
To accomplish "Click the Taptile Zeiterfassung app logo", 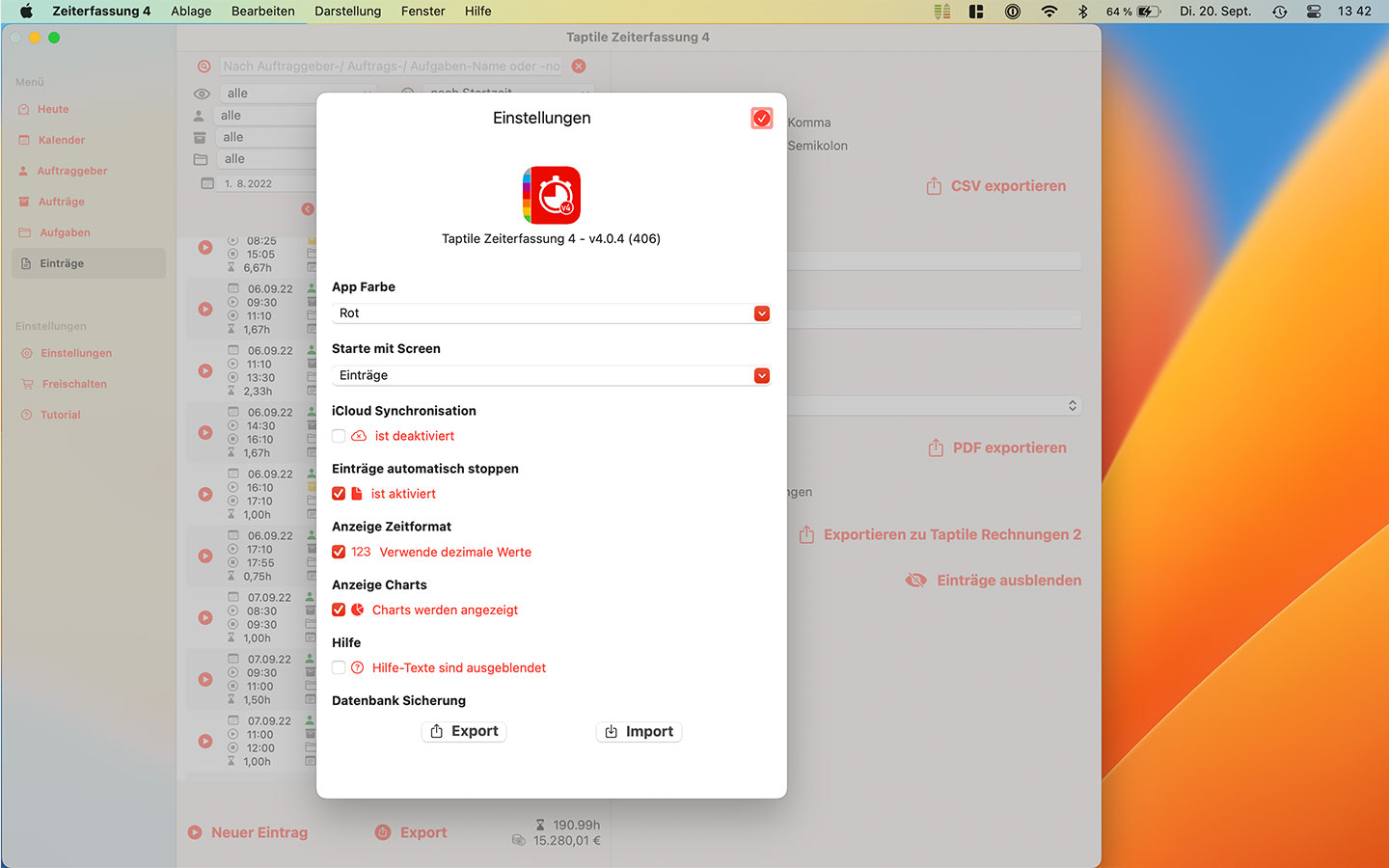I will [552, 195].
